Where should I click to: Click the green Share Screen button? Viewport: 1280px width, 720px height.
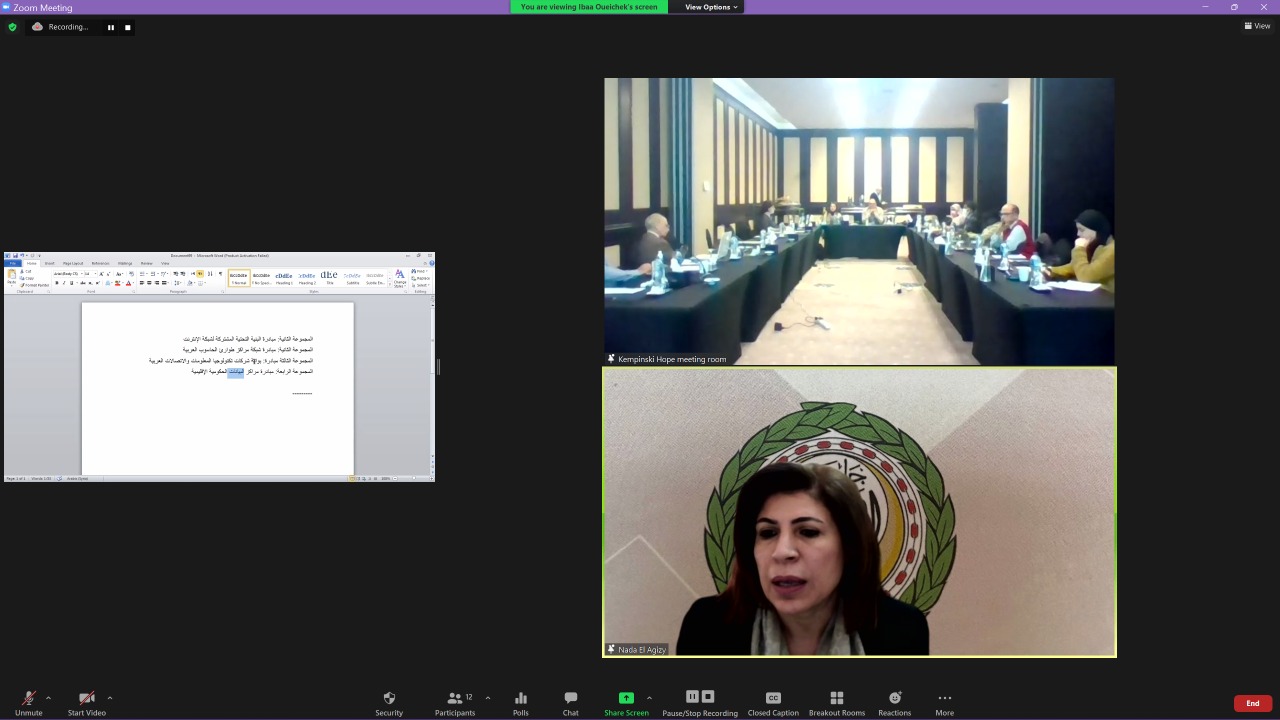click(x=626, y=703)
